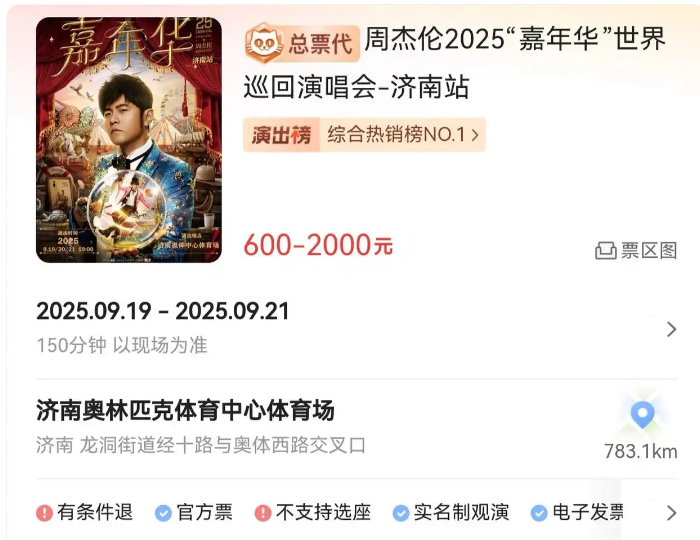This screenshot has height=540, width=700.
Task: Expand the service tags row chevron
Action: click(x=671, y=513)
